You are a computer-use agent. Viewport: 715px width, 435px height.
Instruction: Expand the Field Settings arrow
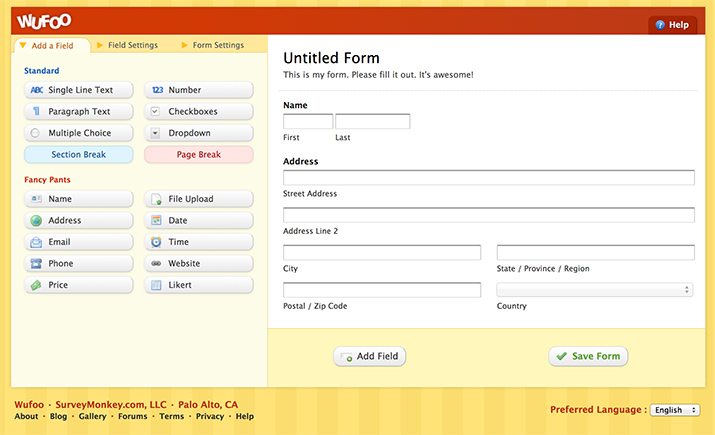point(99,45)
